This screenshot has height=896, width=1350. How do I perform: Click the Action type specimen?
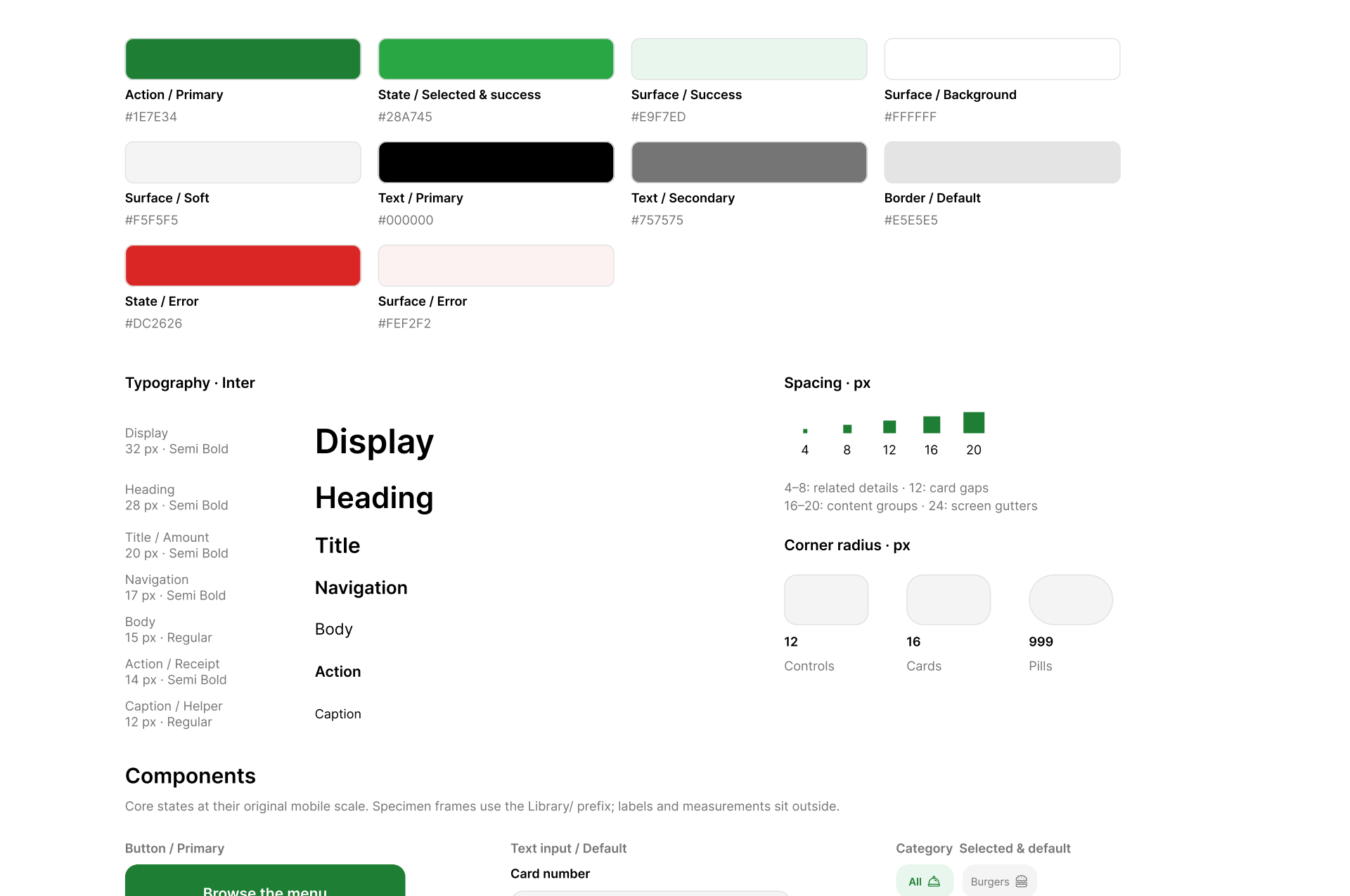338,672
